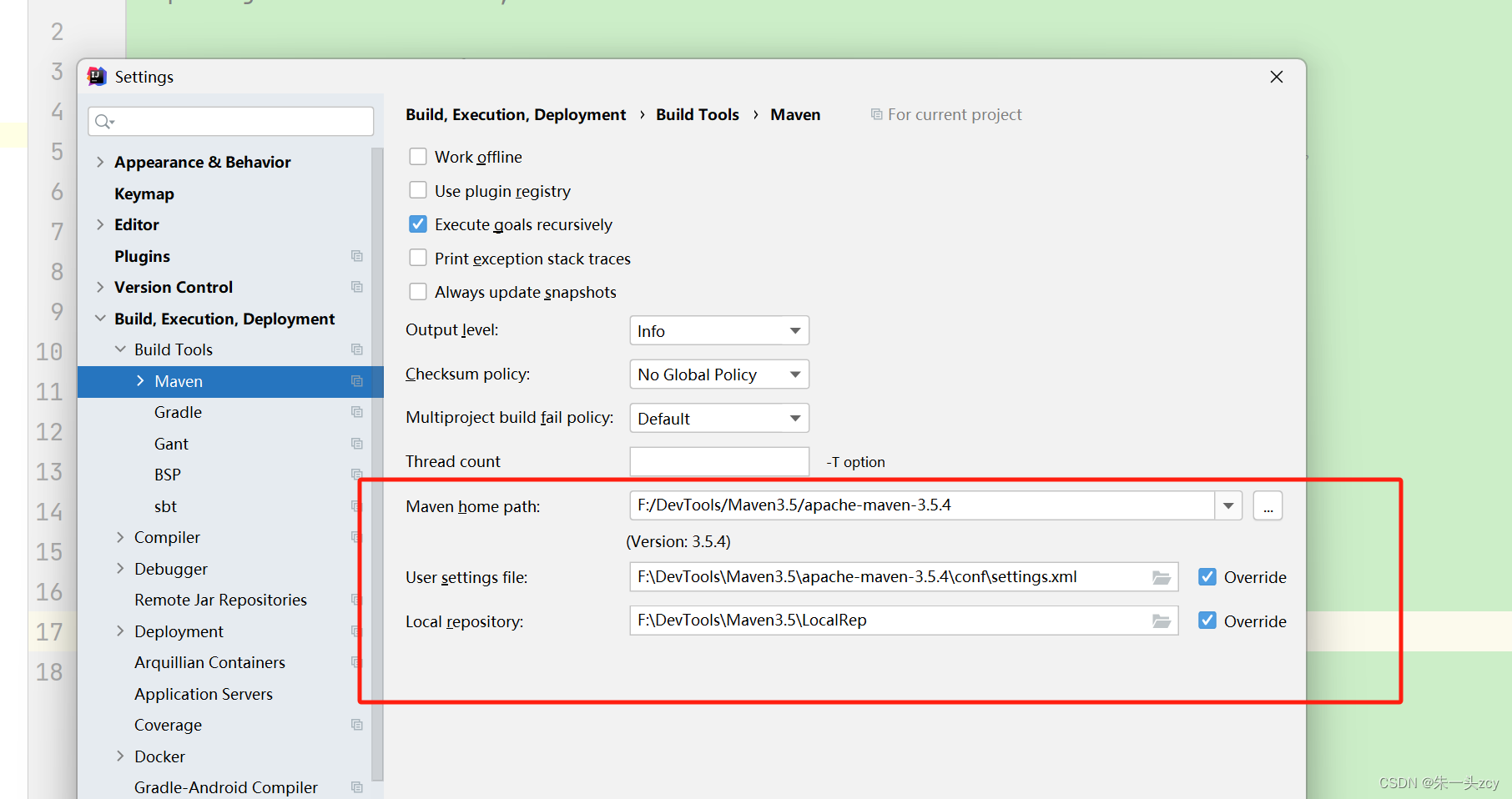This screenshot has width=1512, height=799.
Task: Enable Always update snapshots checkbox
Action: pos(418,292)
